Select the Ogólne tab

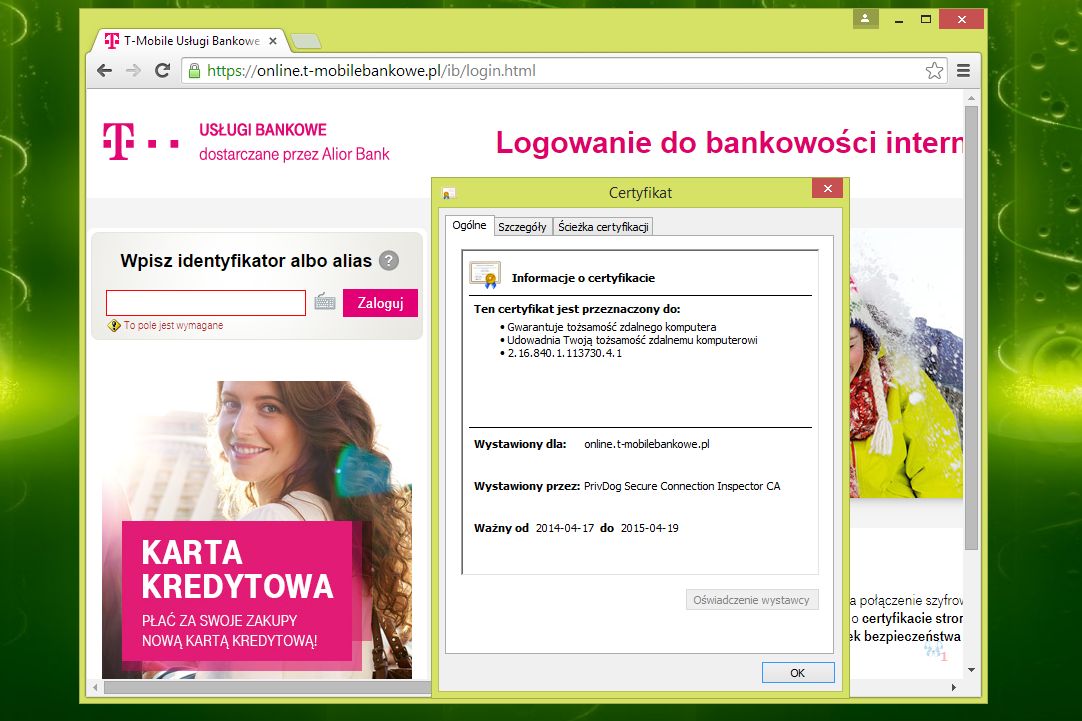coord(469,225)
